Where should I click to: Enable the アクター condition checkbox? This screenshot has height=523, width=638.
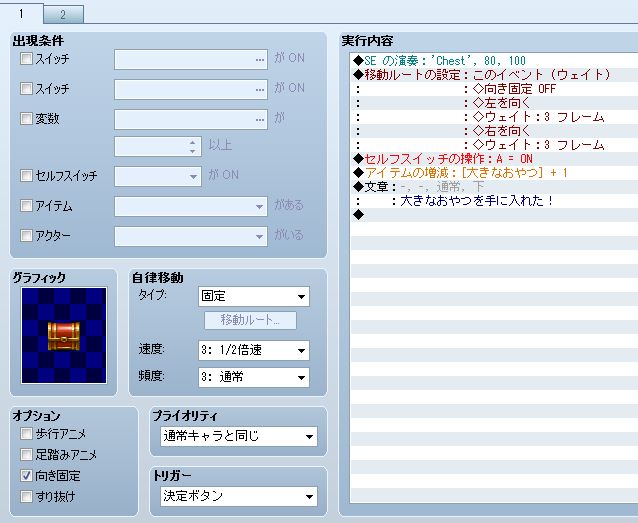(x=26, y=235)
